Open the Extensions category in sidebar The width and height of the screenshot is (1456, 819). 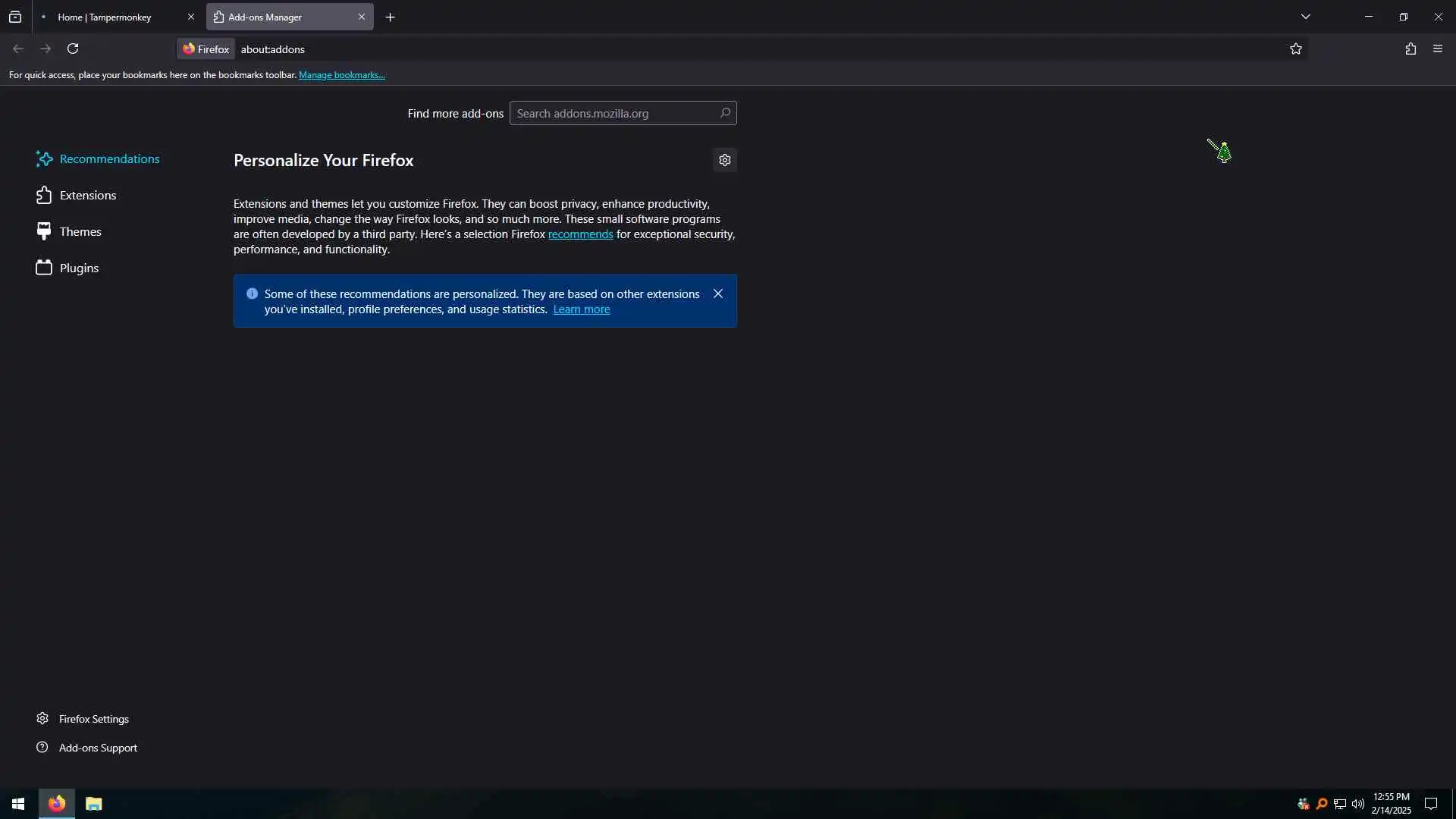click(x=87, y=196)
